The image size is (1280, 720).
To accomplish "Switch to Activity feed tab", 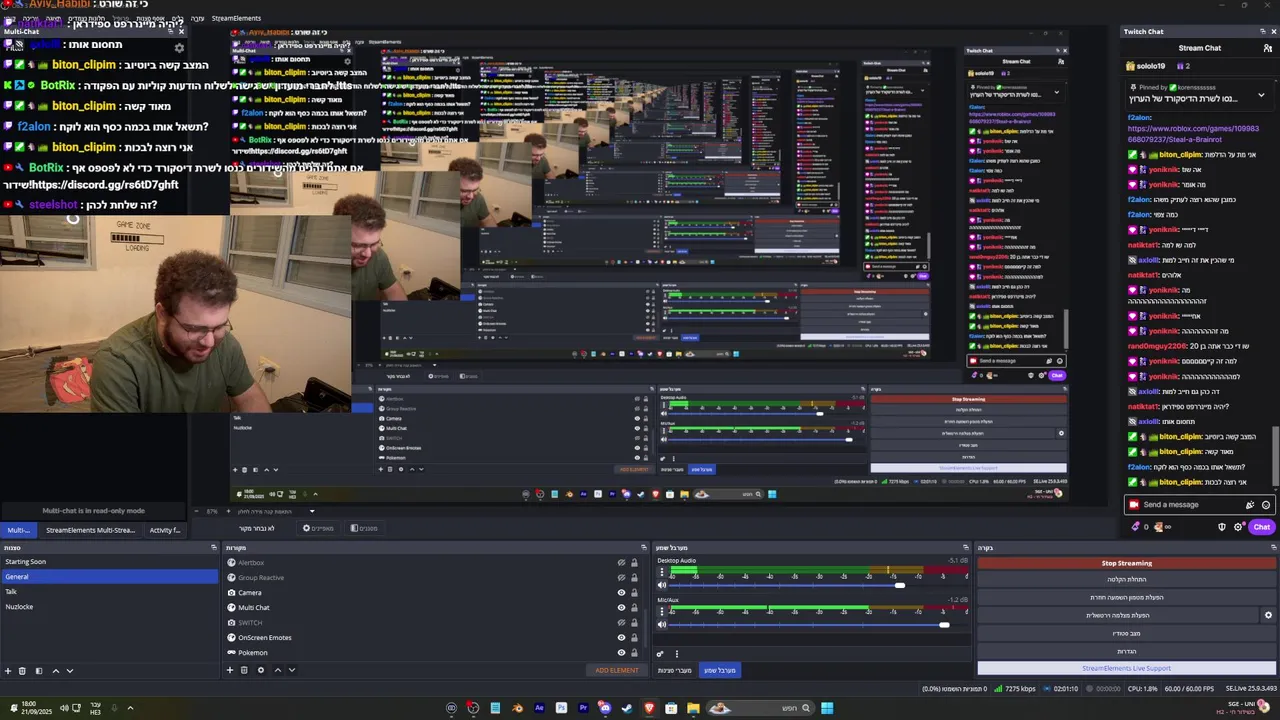I will [165, 530].
